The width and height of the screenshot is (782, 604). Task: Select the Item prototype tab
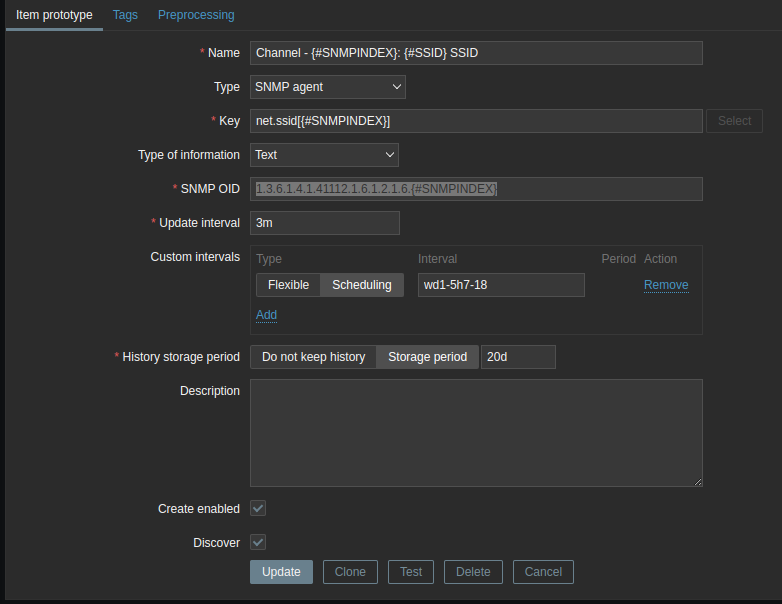click(x=54, y=15)
